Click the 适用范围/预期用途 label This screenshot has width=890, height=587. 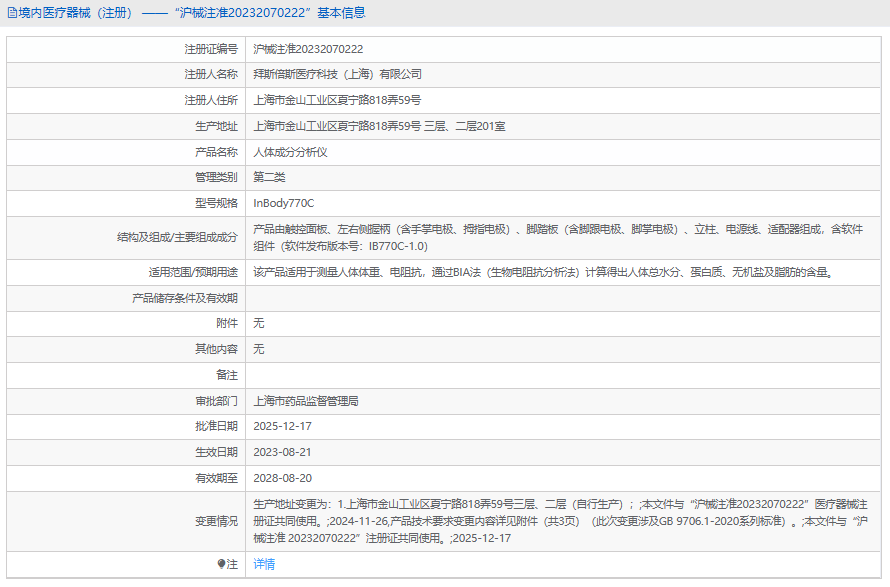(193, 272)
